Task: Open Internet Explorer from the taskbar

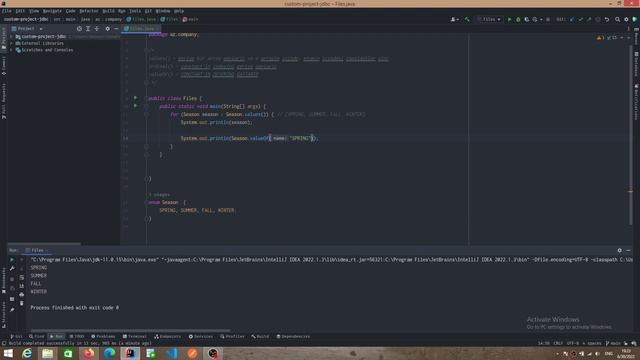Action: tap(27, 353)
